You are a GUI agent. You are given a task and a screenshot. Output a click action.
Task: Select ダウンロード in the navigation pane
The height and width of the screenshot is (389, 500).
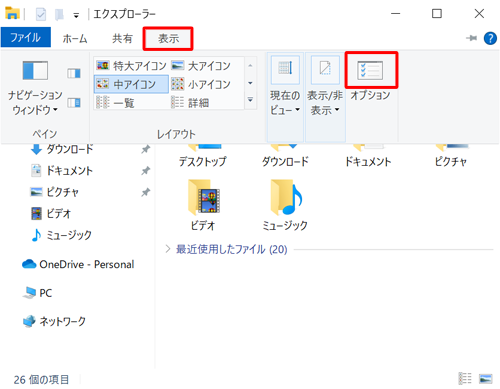69,149
